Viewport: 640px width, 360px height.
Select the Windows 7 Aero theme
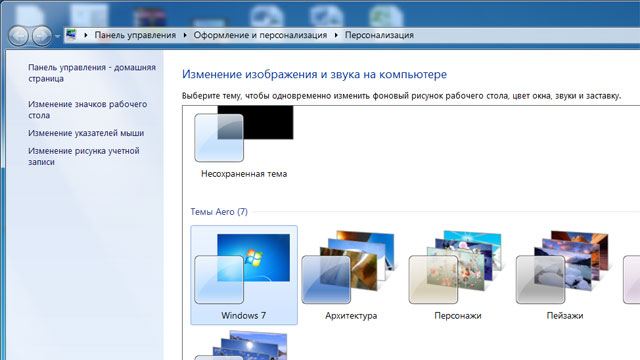[244, 275]
